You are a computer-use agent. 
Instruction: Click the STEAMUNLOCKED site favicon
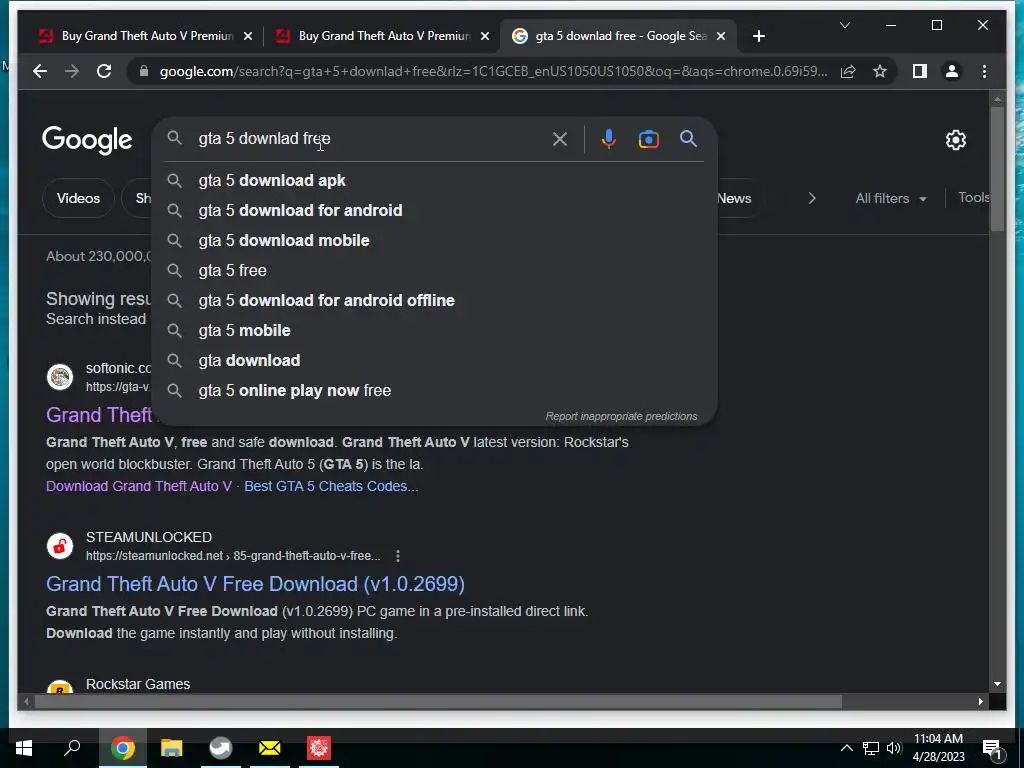click(59, 546)
